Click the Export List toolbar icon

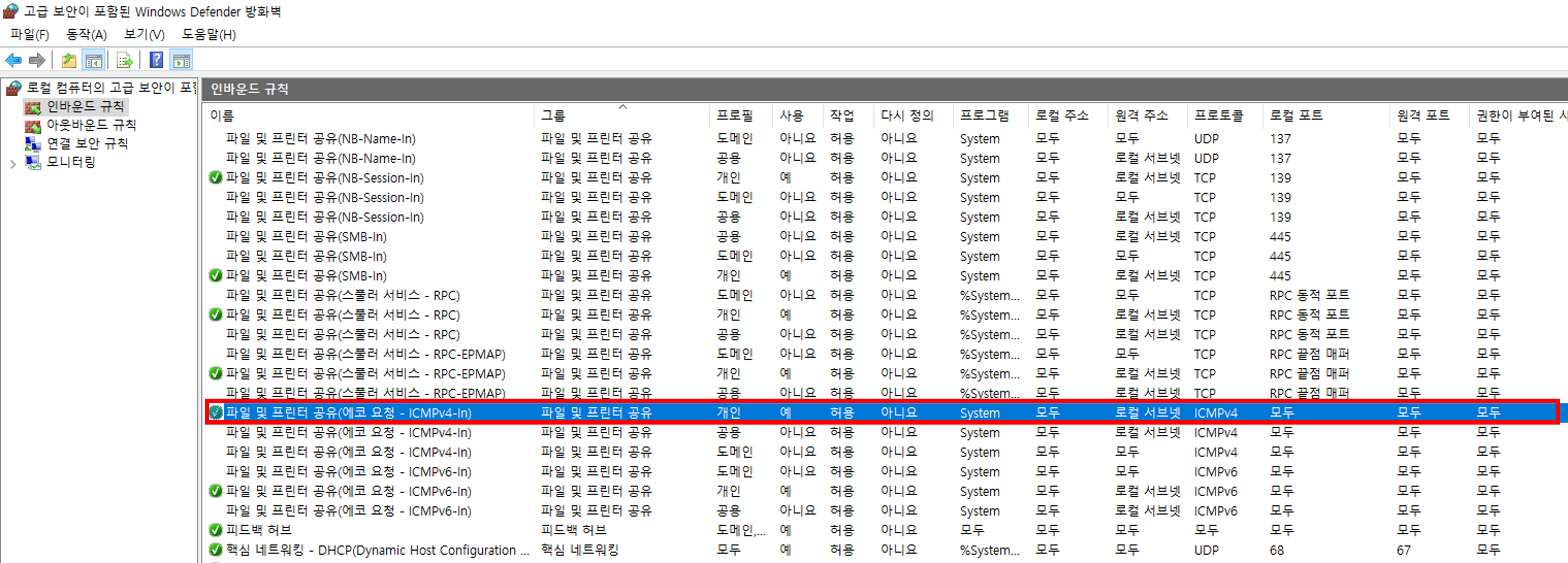click(x=124, y=60)
